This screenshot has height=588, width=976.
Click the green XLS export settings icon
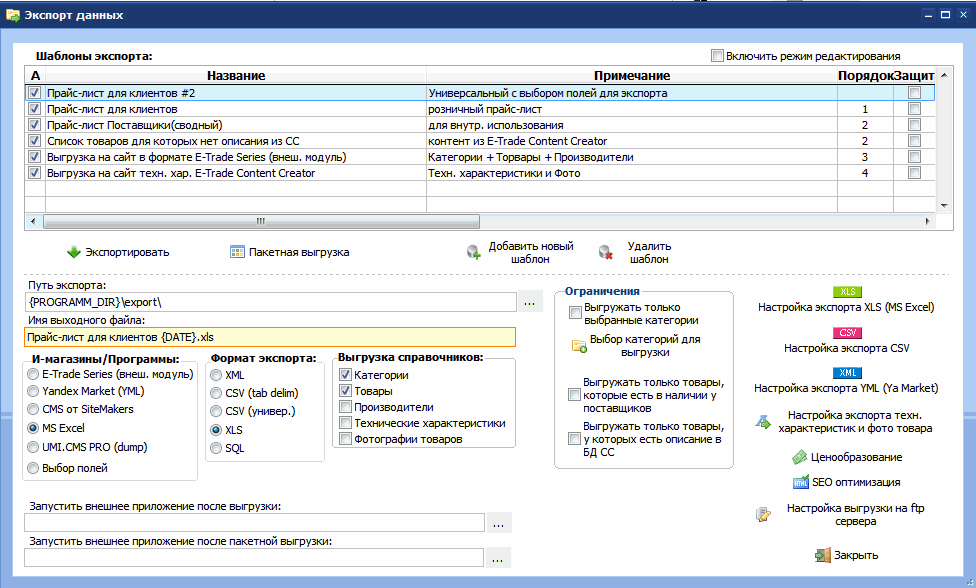pos(847,292)
